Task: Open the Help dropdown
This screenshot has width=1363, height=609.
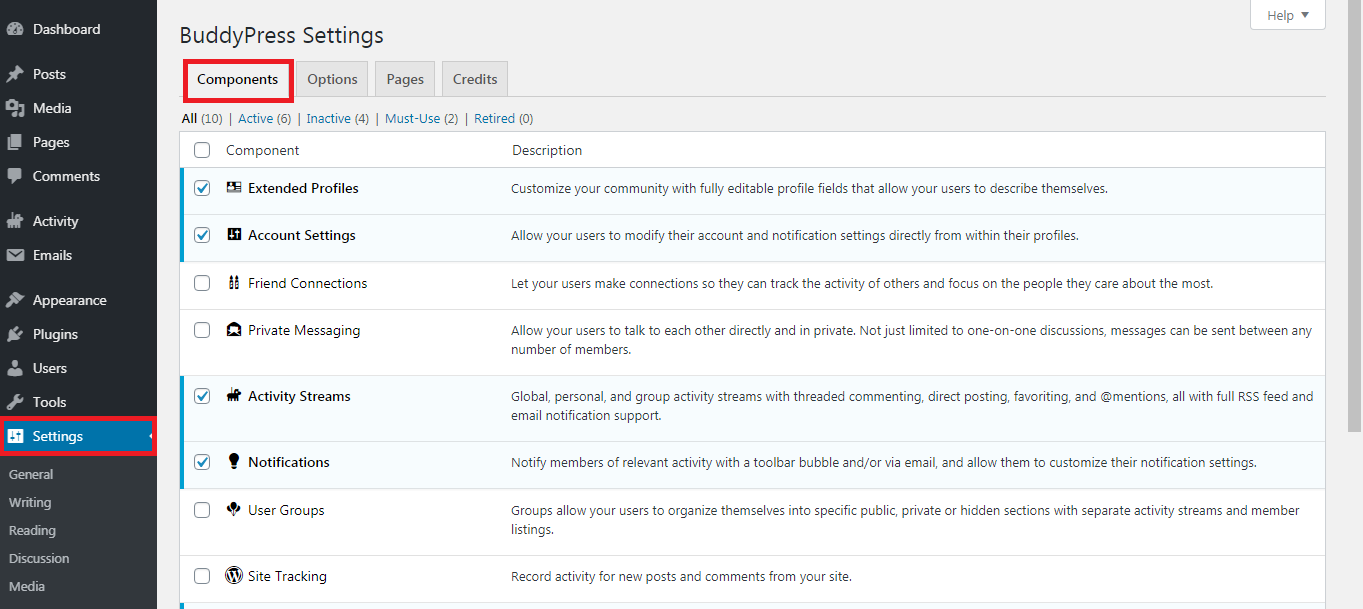Action: click(x=1287, y=15)
